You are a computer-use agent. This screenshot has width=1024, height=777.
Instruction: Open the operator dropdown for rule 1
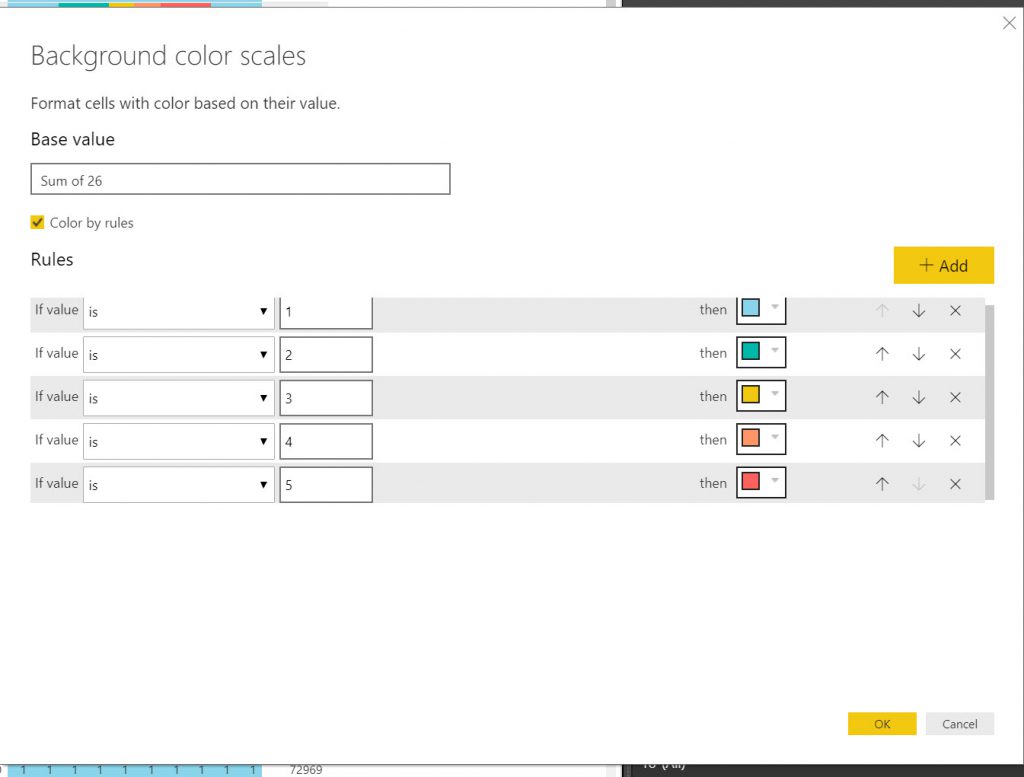178,312
